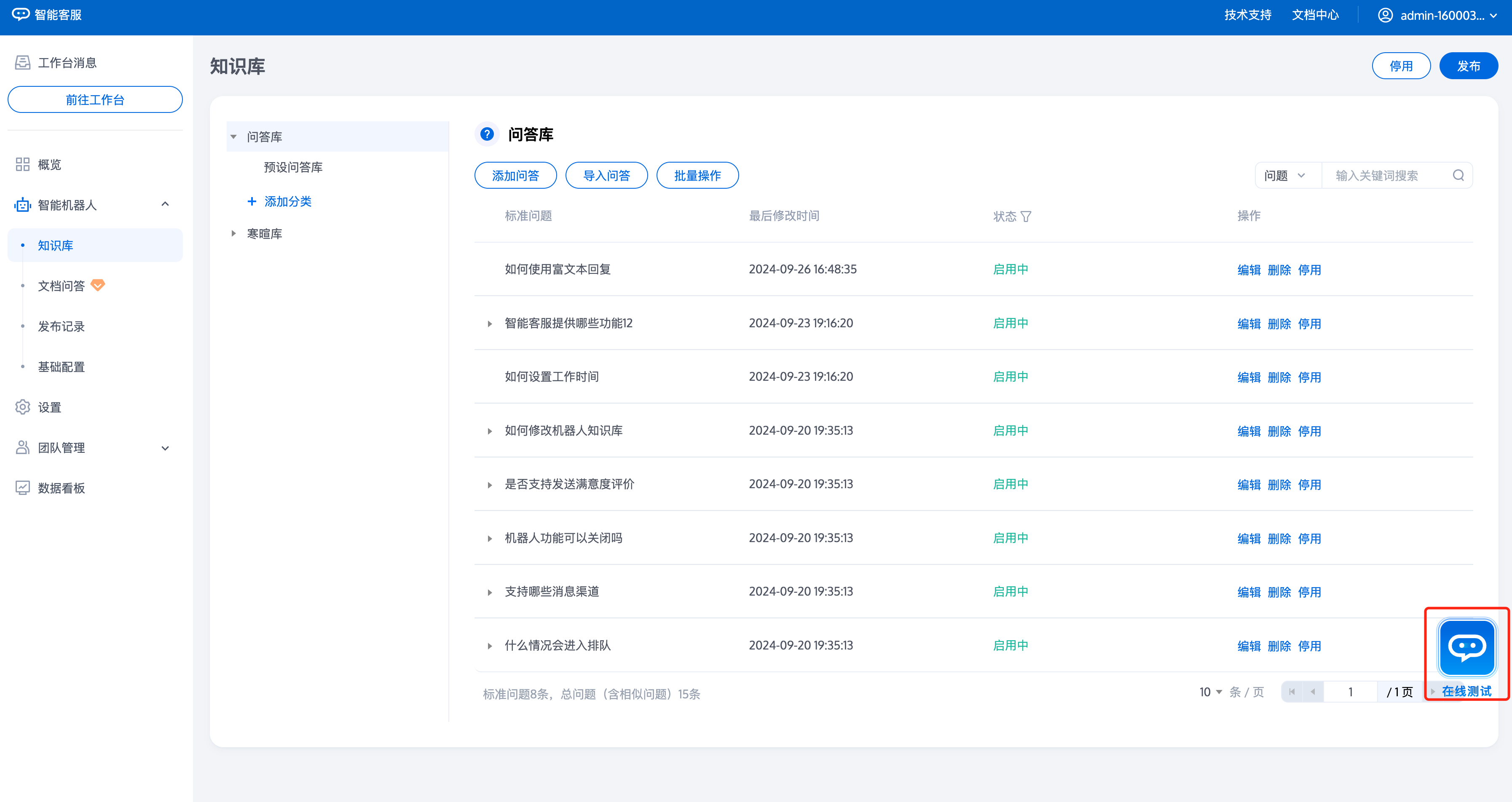Click the first page pagination arrow
The height and width of the screenshot is (802, 1512).
point(1291,692)
